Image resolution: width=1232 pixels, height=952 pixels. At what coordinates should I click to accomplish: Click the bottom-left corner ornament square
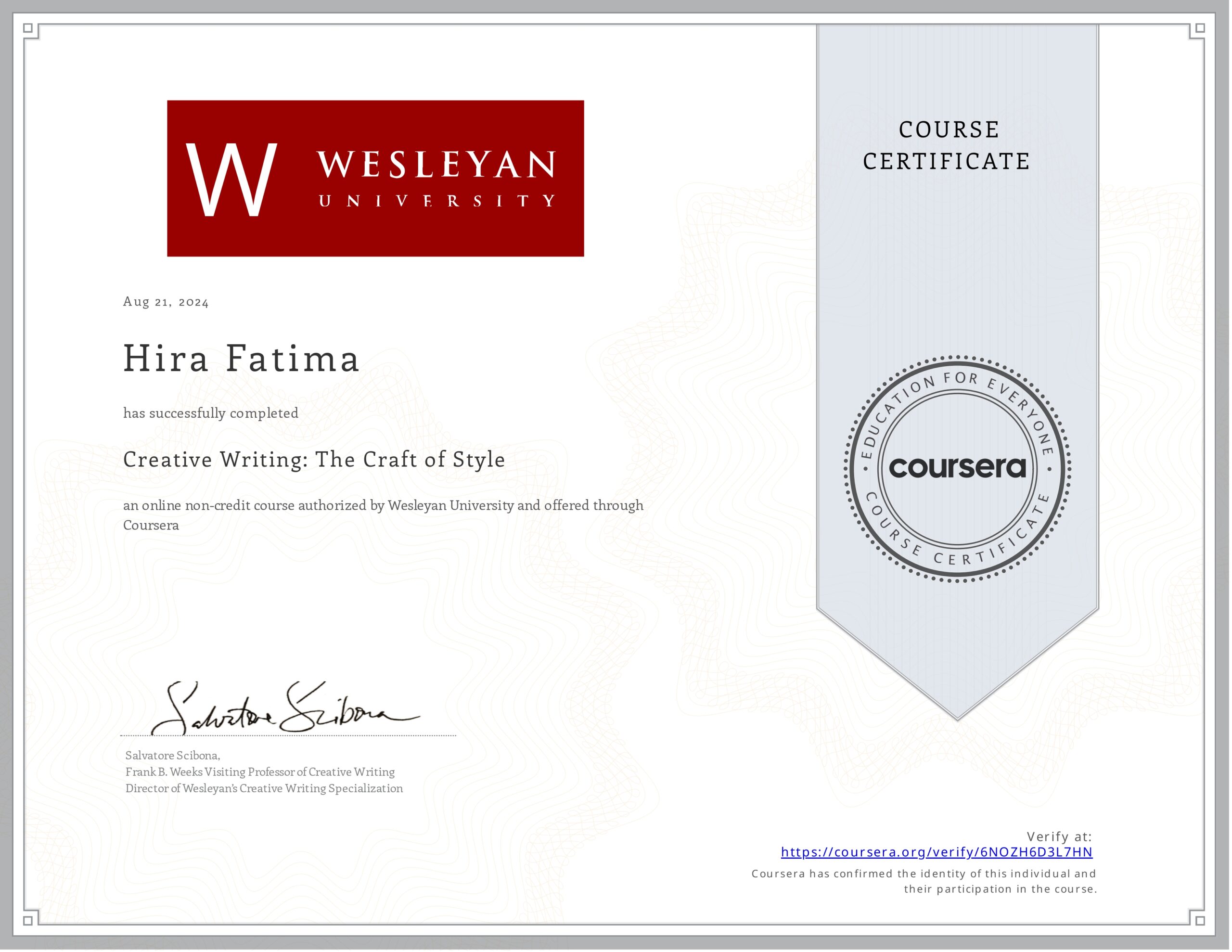point(28,921)
